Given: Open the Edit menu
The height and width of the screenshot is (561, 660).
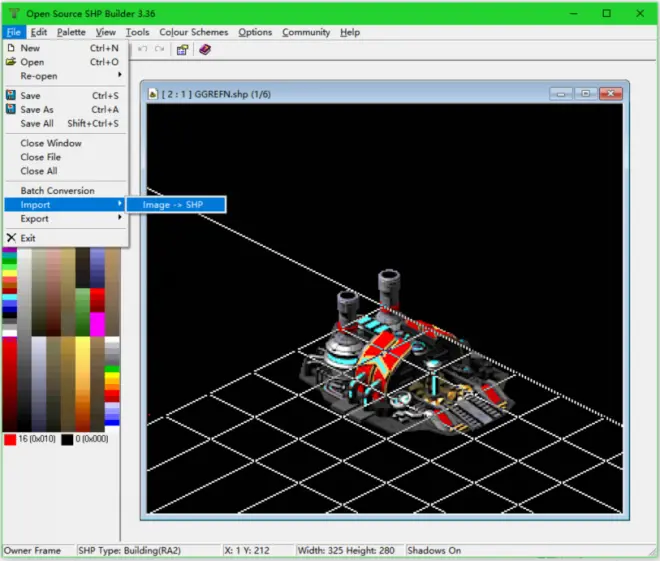Looking at the screenshot, I should click(39, 32).
